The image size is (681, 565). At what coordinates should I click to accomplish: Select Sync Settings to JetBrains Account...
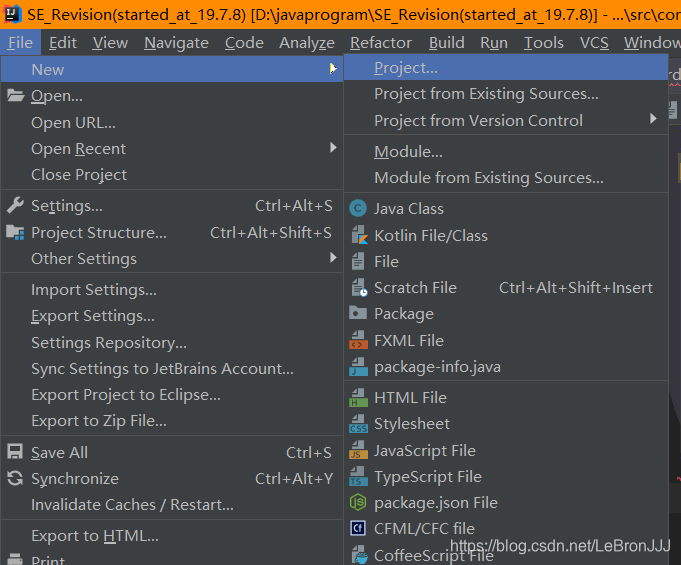coord(172,369)
